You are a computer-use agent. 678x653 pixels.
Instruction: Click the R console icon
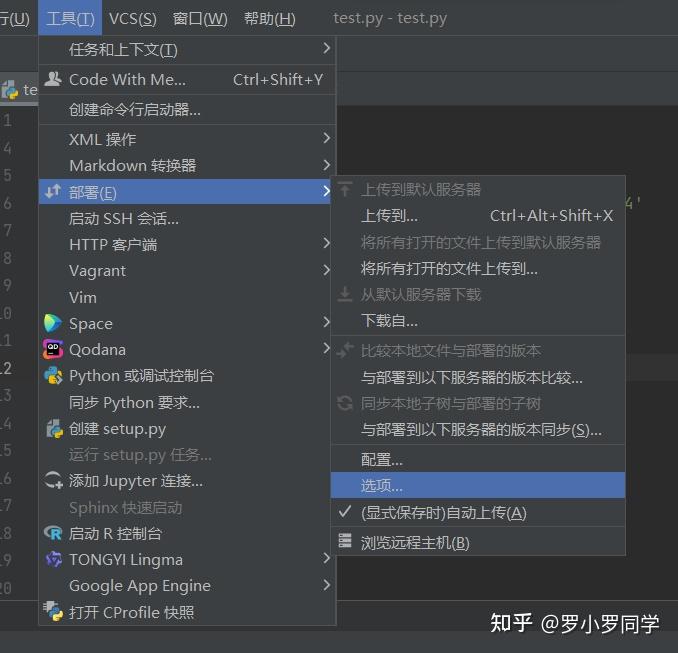click(x=53, y=533)
